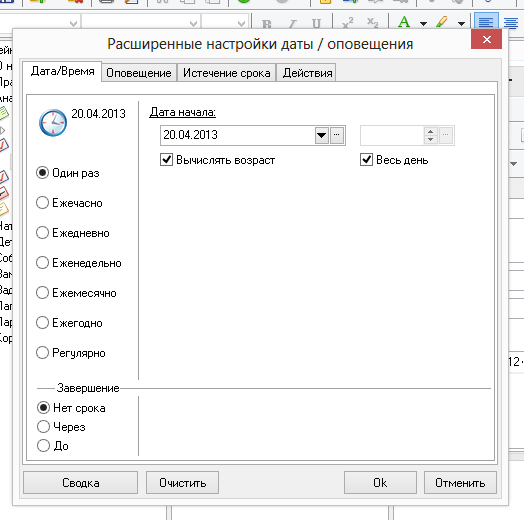Select the Ежегодно radio button
Screen dimensions: 524x520
[69, 323]
